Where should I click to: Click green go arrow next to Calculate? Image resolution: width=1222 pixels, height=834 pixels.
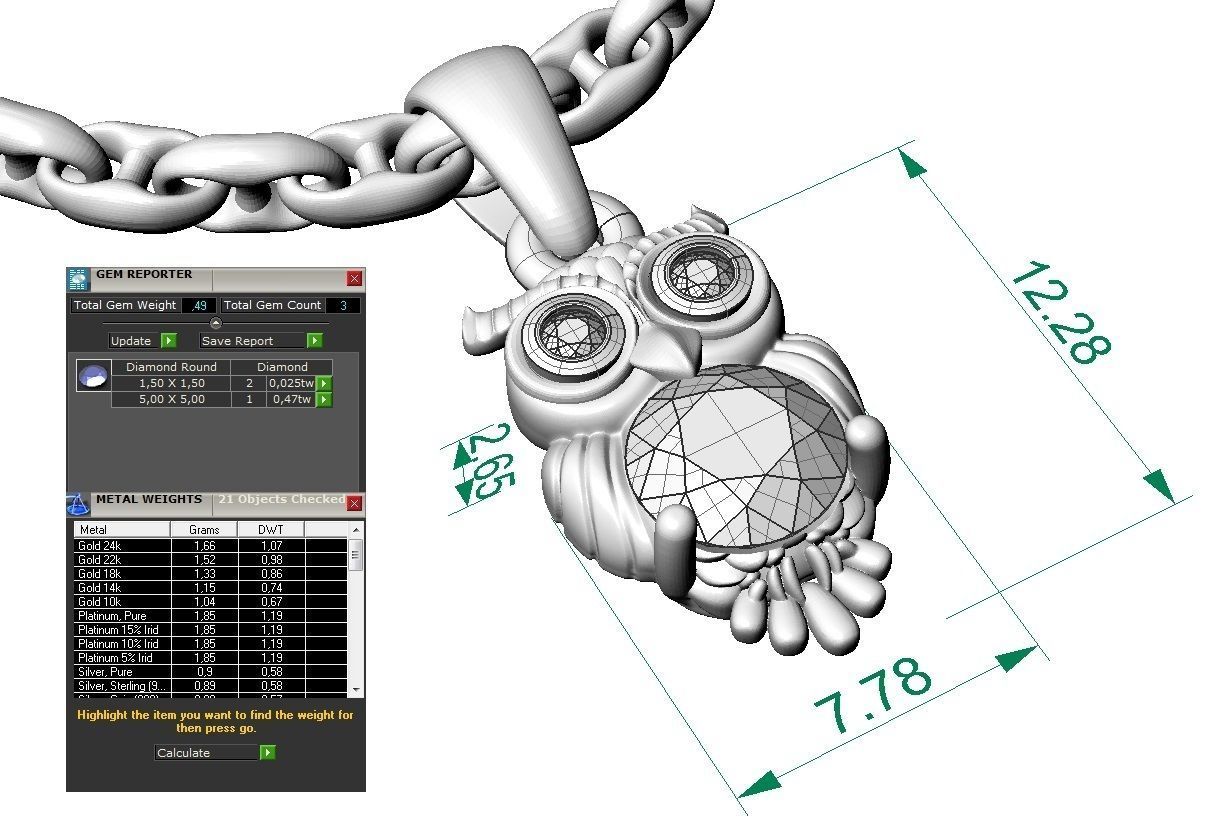[267, 753]
